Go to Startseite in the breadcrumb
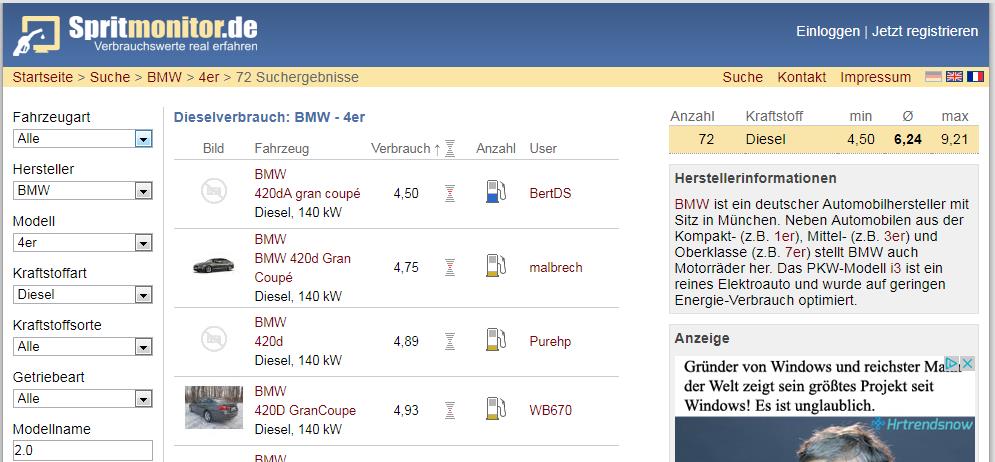 click(43, 77)
